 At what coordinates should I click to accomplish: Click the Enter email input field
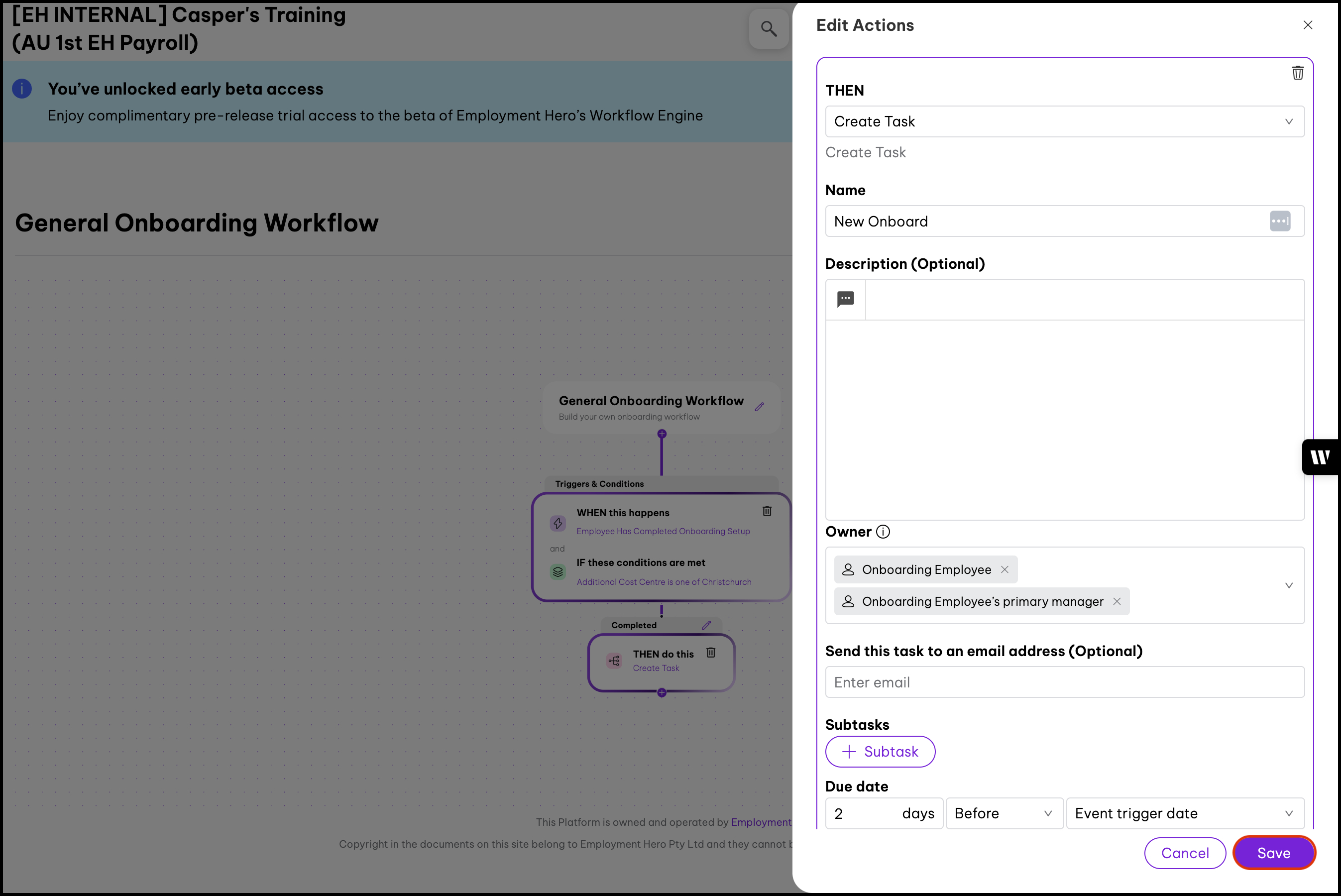[x=1064, y=682]
